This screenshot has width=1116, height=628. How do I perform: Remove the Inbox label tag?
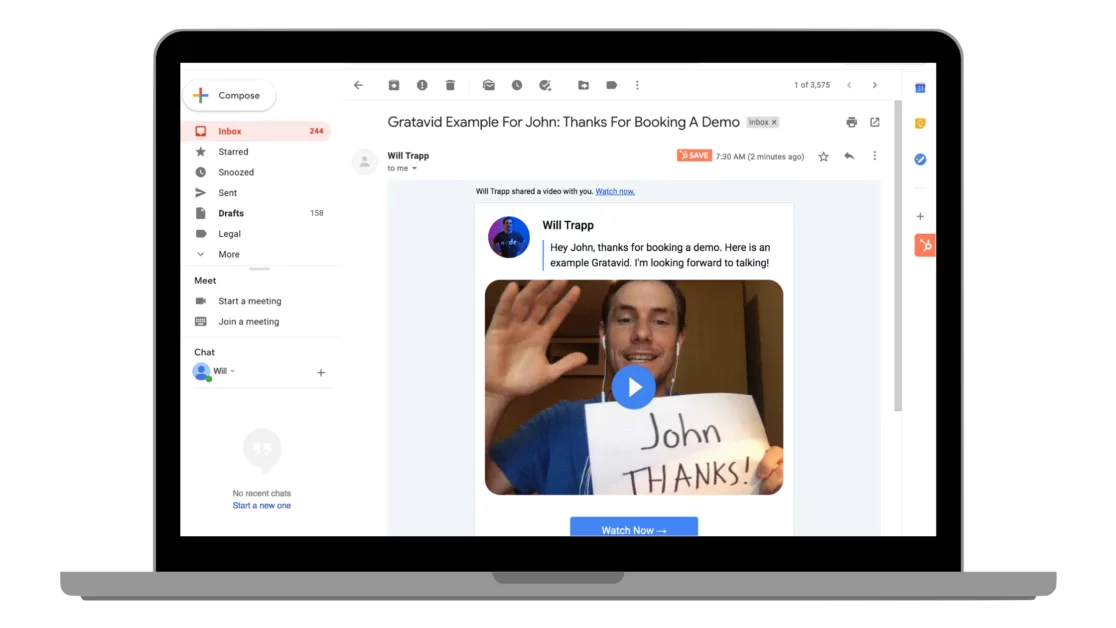click(774, 122)
